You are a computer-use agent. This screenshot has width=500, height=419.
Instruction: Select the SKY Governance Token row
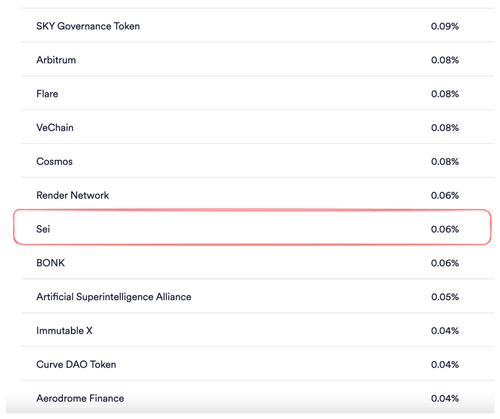coord(257,26)
